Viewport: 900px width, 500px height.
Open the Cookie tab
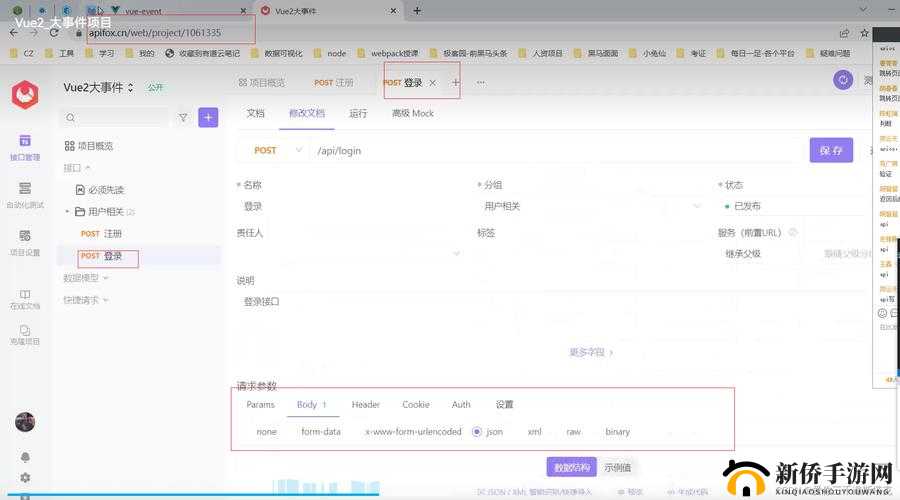click(x=416, y=405)
